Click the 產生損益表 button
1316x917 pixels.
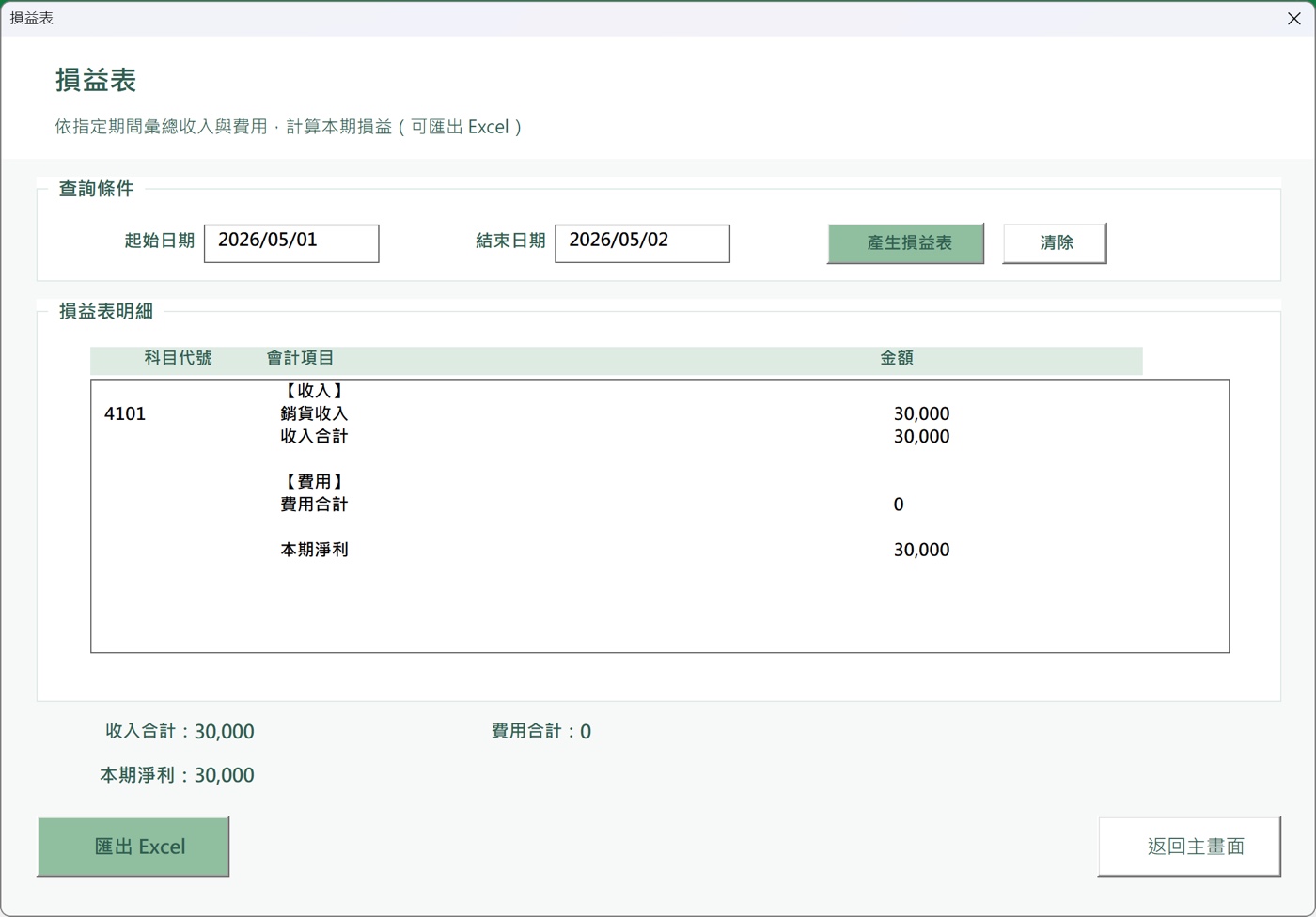[x=905, y=243]
